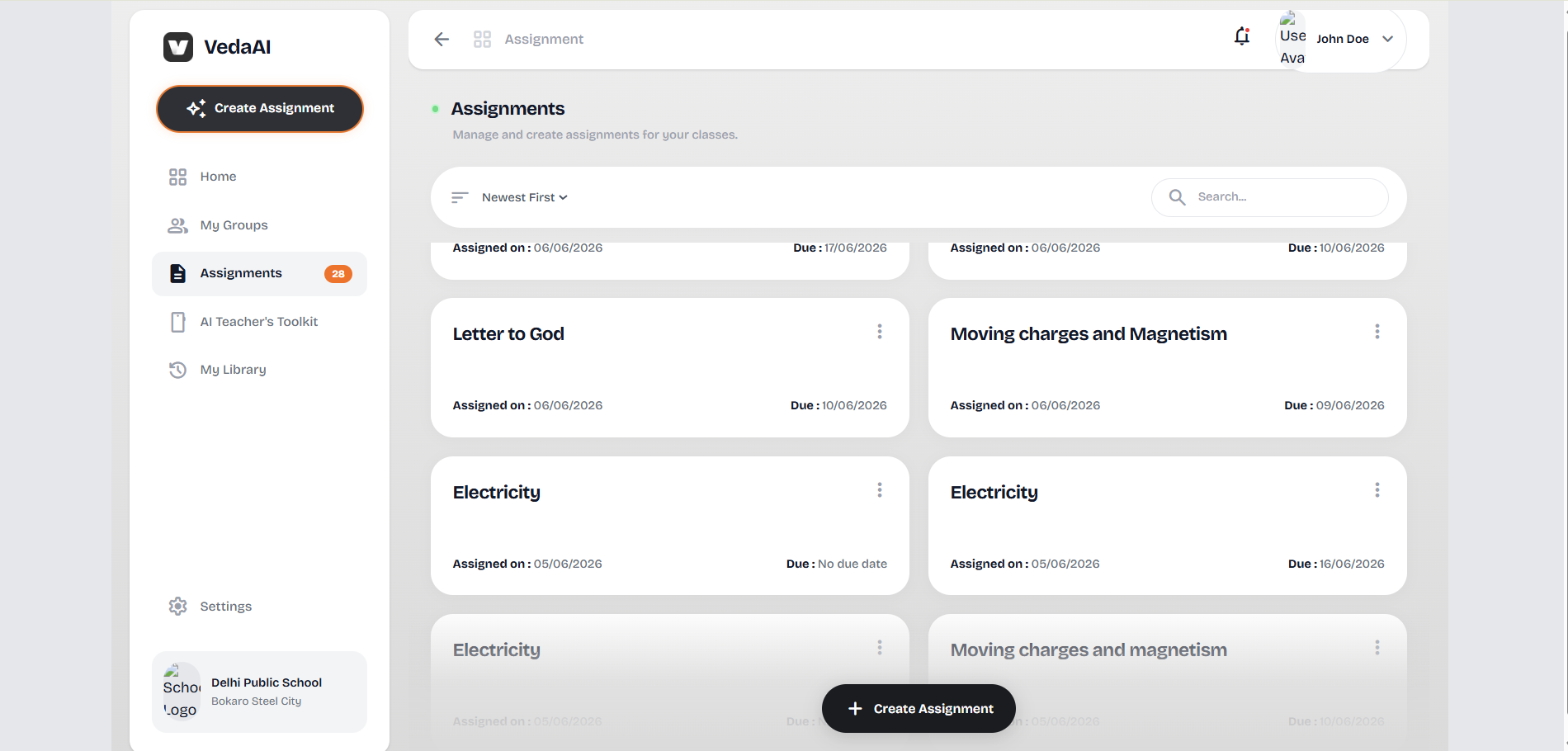
Task: Click the grid icon next to Assignment breadcrumb
Action: pyautogui.click(x=482, y=39)
